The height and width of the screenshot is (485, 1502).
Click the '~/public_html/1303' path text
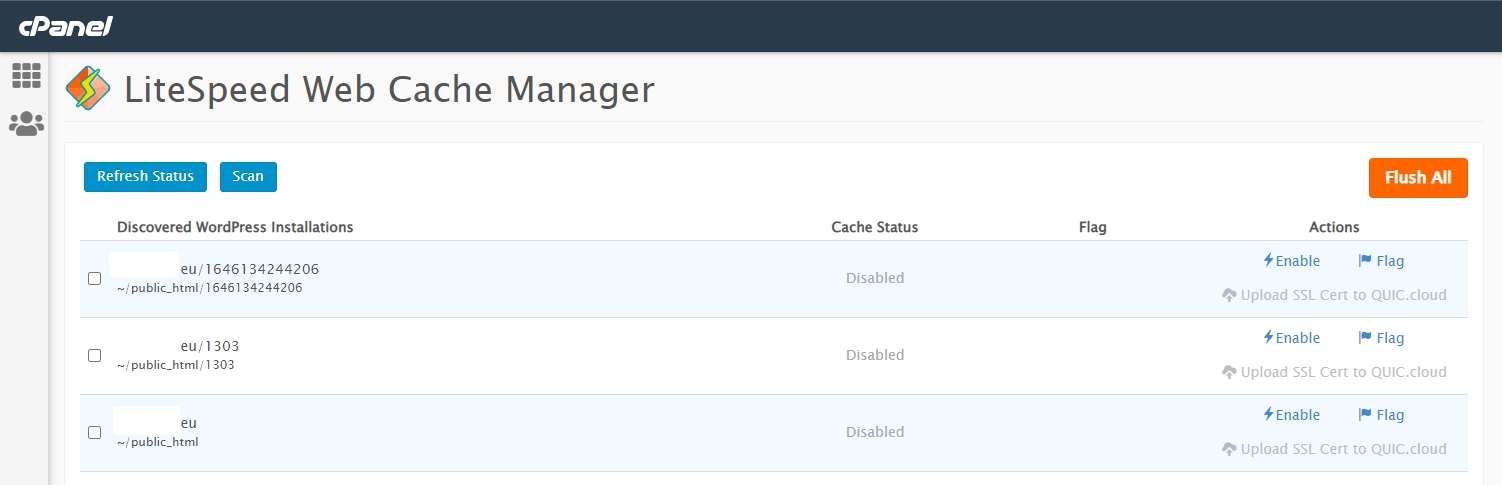[x=175, y=365]
